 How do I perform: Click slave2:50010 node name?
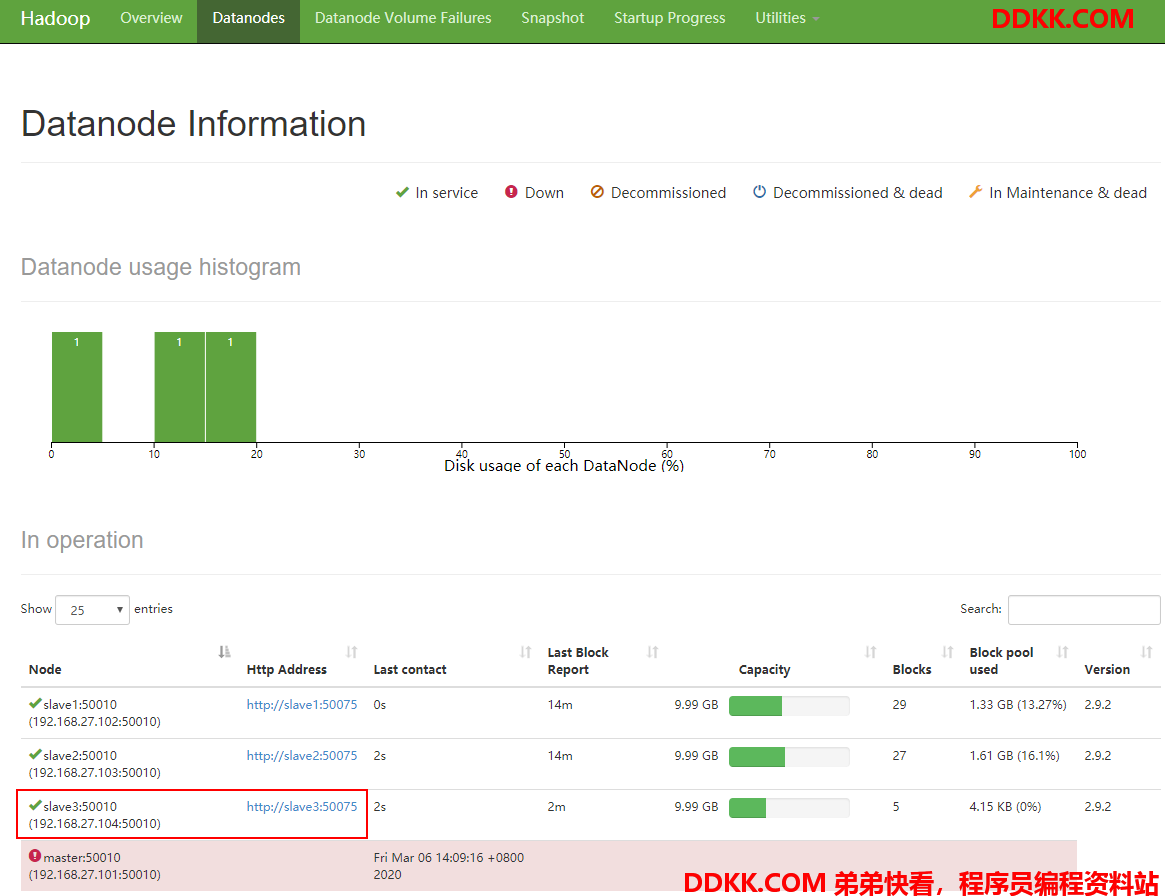click(x=80, y=756)
